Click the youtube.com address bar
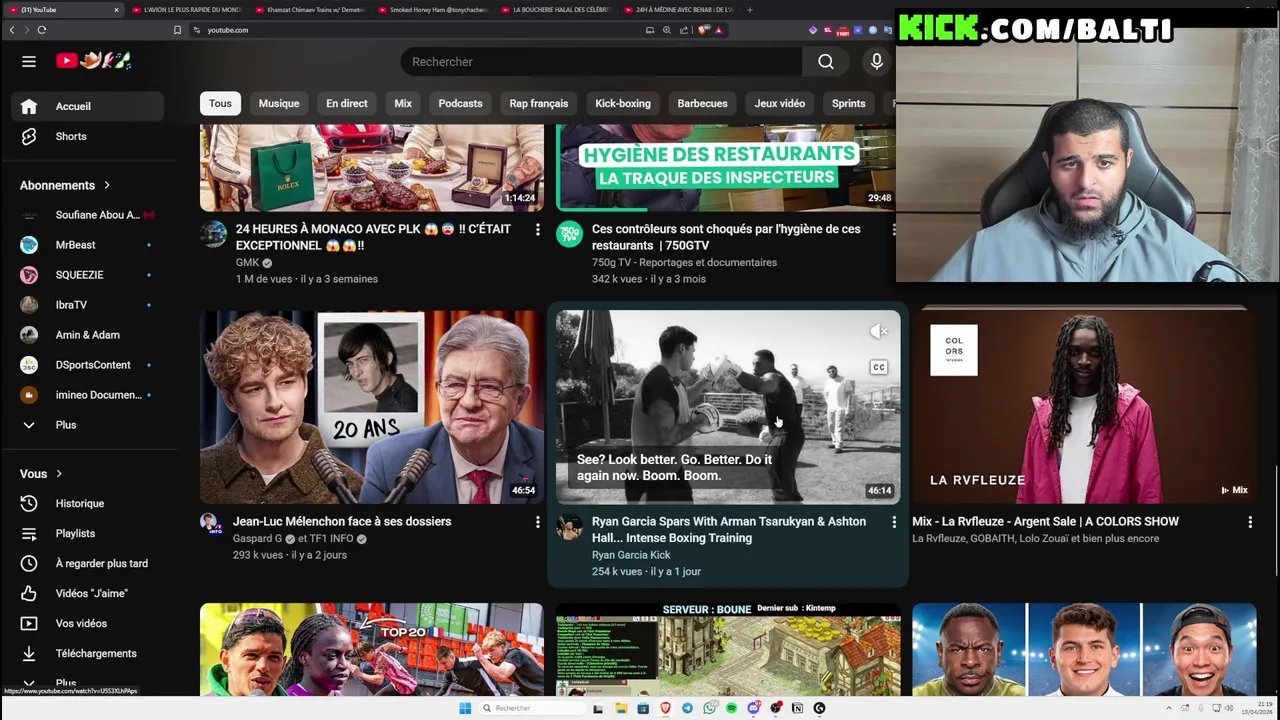This screenshot has height=720, width=1280. [420, 30]
